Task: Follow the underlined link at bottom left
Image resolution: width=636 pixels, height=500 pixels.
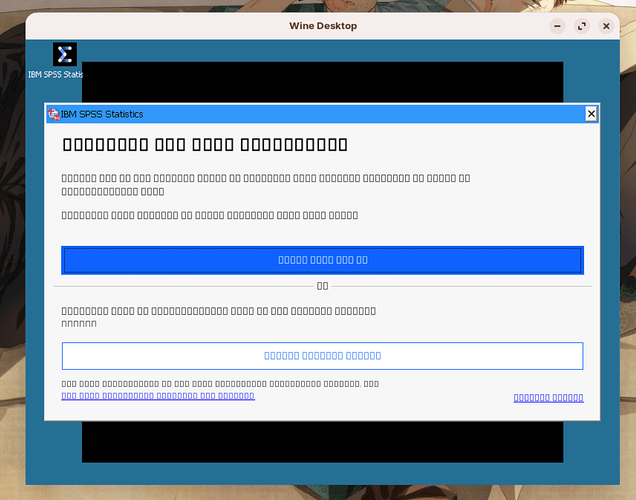Action: pos(158,396)
